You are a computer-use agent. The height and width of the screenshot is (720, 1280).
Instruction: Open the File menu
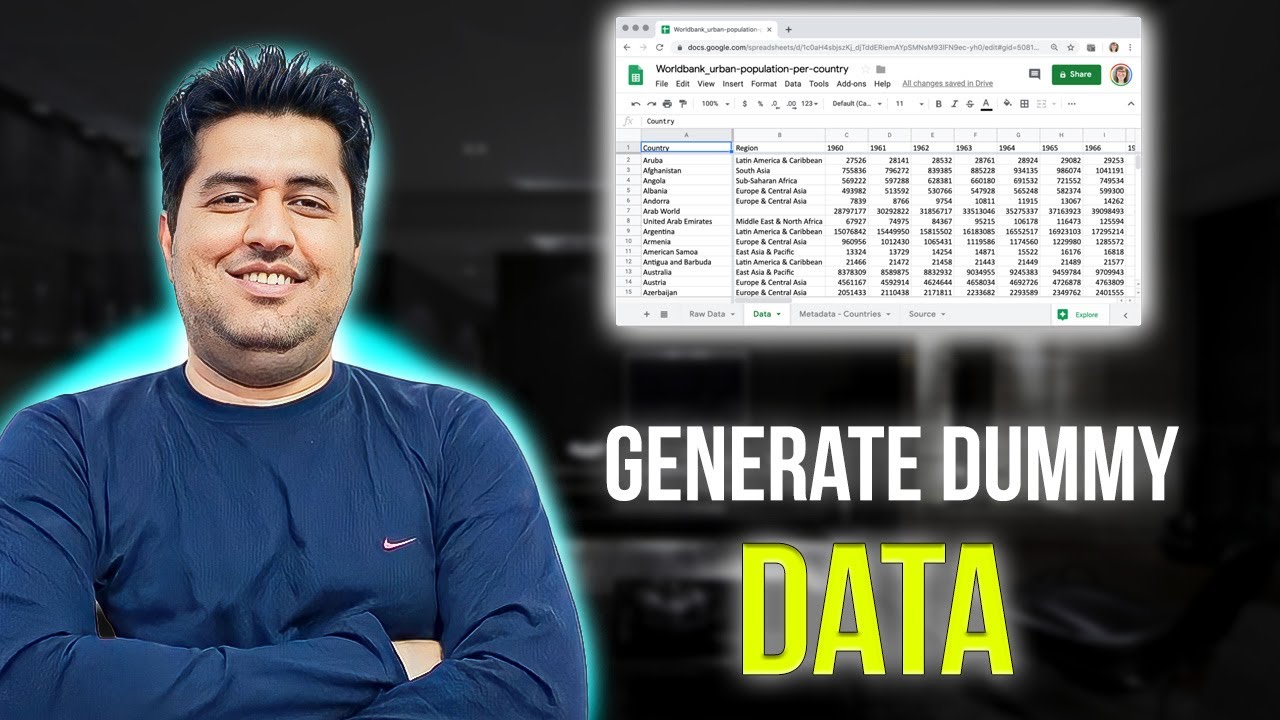pyautogui.click(x=662, y=84)
